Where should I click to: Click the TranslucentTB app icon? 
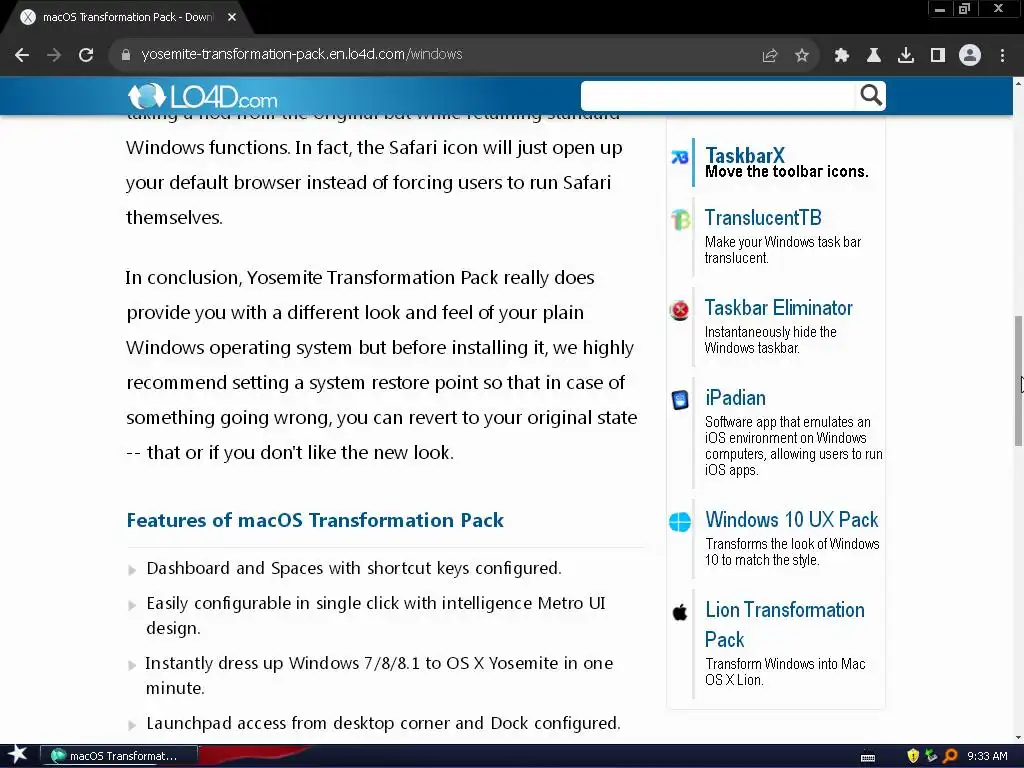coord(680,219)
